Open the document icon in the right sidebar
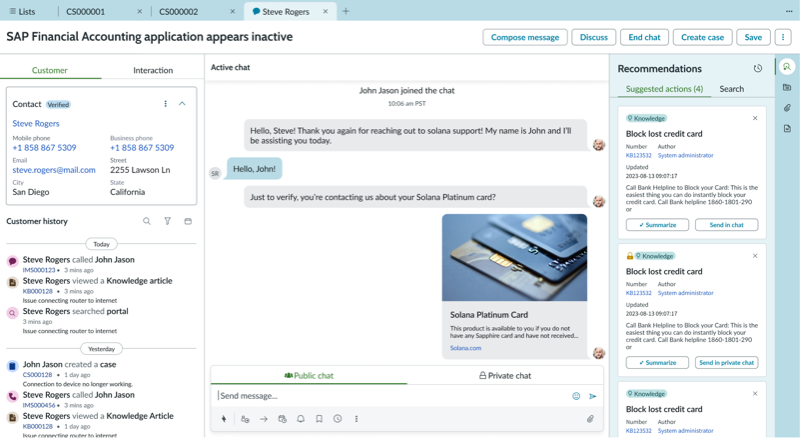The height and width of the screenshot is (438, 800). [787, 128]
